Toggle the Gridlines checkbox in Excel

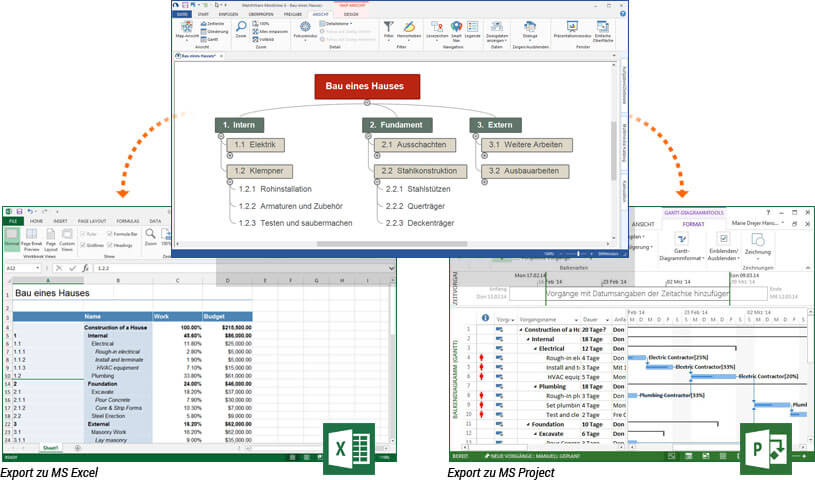[82, 245]
